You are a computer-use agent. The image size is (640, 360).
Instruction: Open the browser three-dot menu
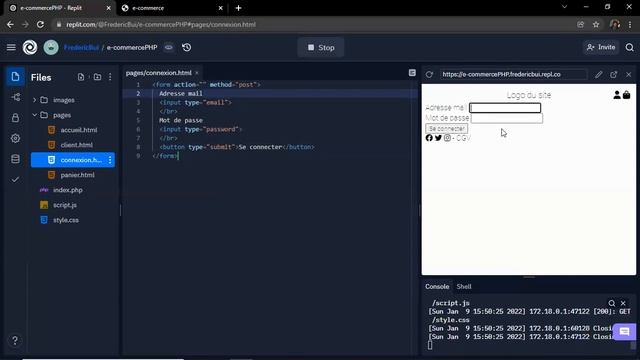point(630,24)
